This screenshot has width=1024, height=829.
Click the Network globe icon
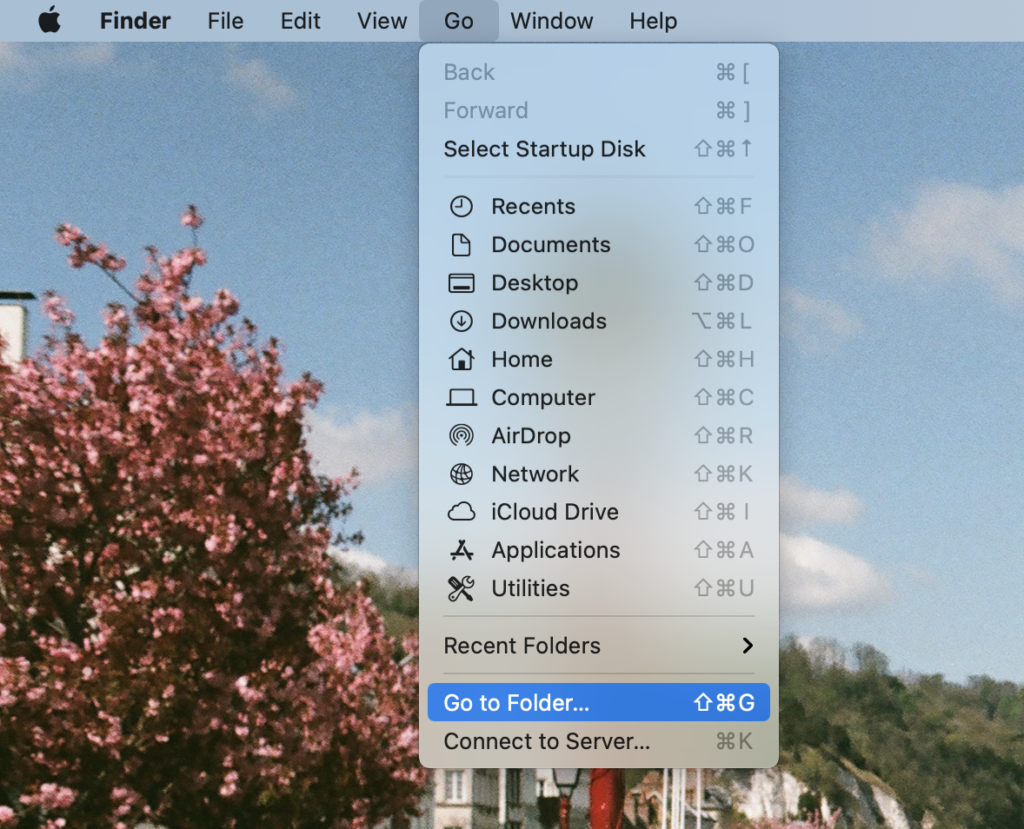(461, 474)
